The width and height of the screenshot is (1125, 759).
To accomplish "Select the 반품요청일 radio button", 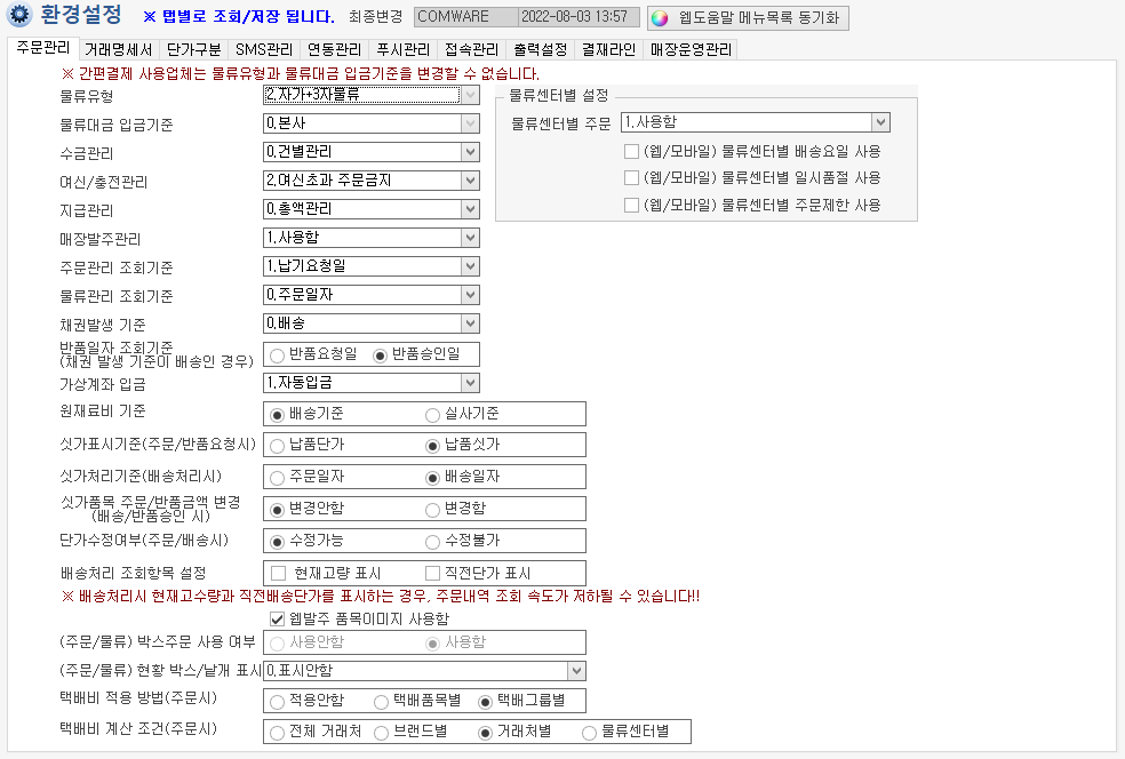I will [x=277, y=356].
